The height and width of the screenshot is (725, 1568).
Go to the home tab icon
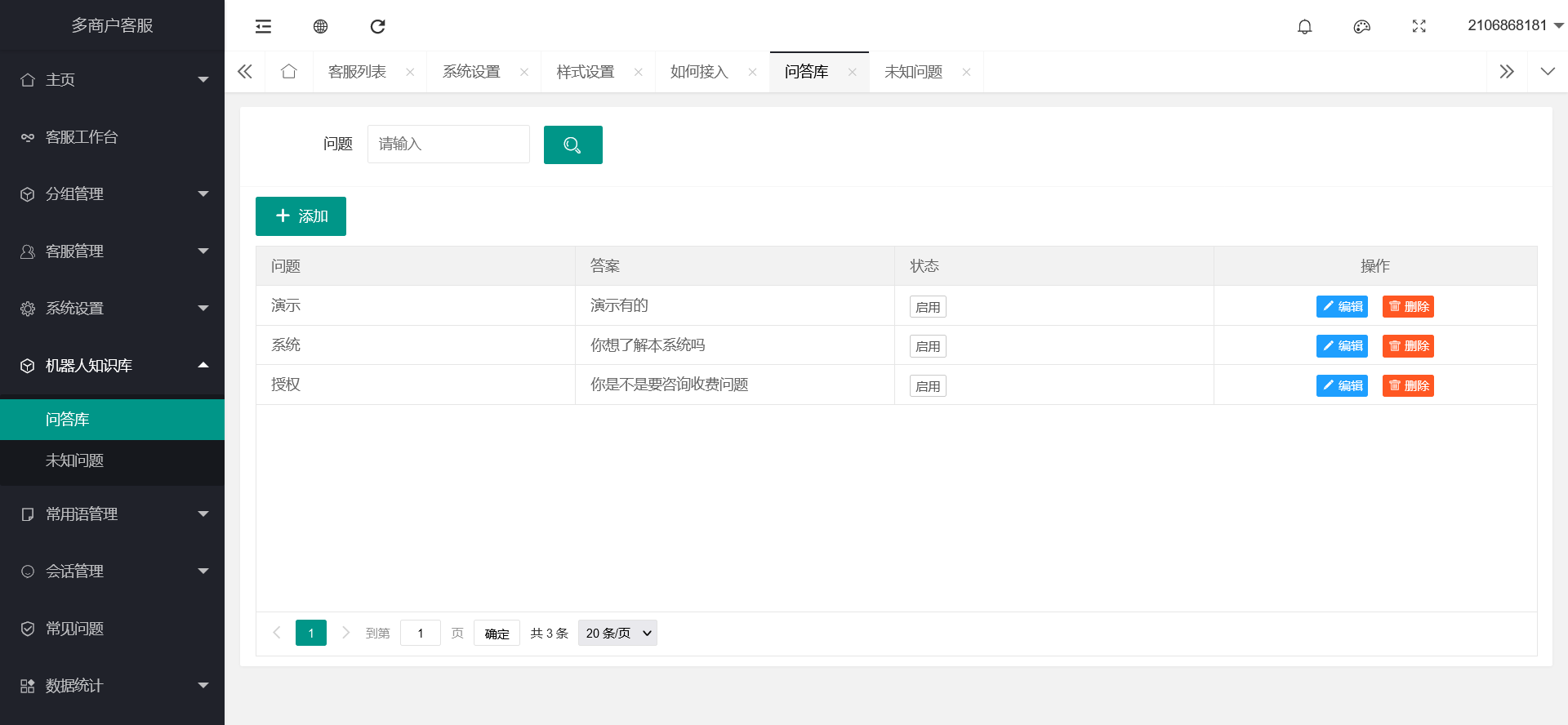(x=288, y=72)
